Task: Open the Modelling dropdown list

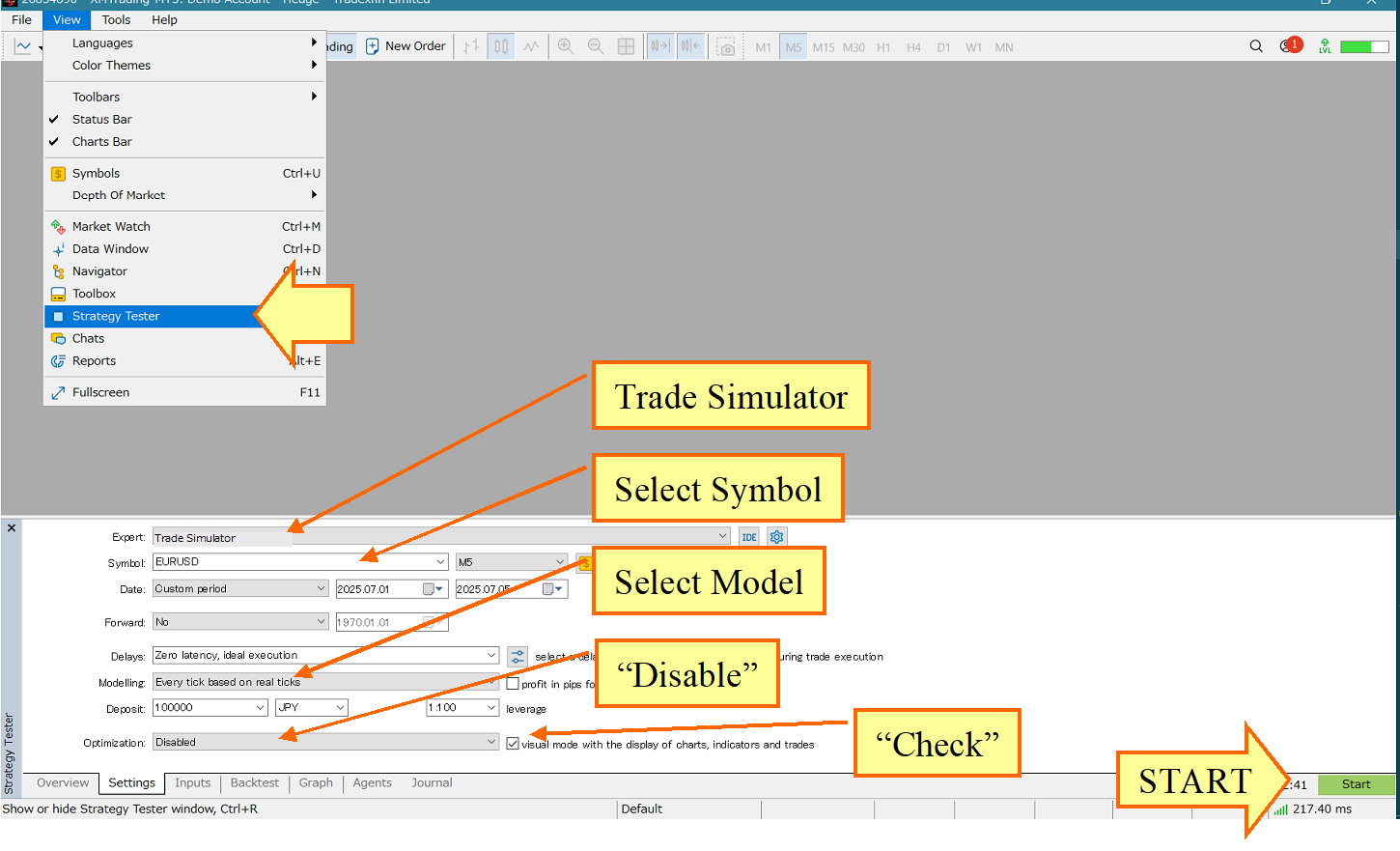Action: click(326, 682)
